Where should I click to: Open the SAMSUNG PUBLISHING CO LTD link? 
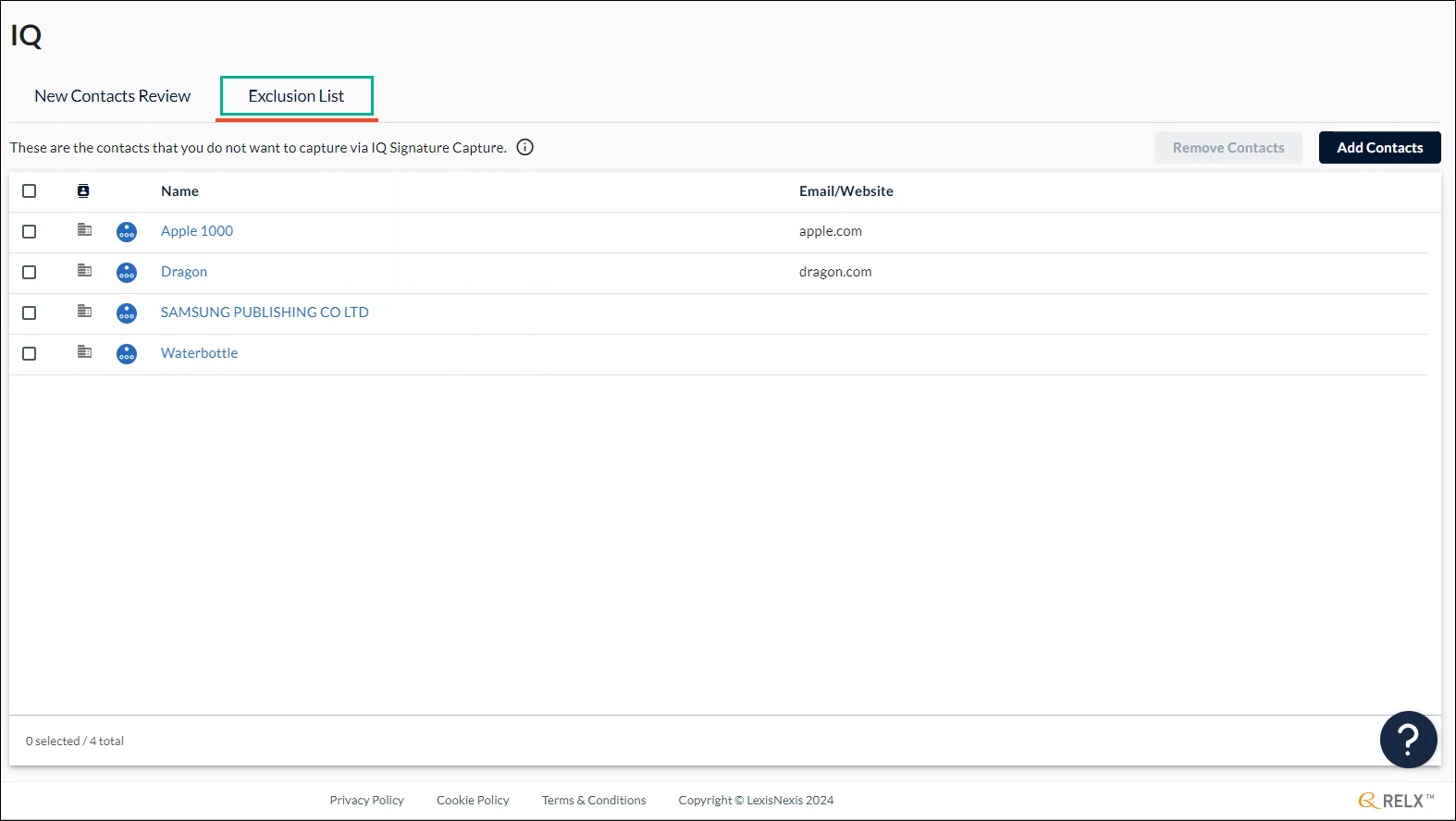pyautogui.click(x=265, y=312)
